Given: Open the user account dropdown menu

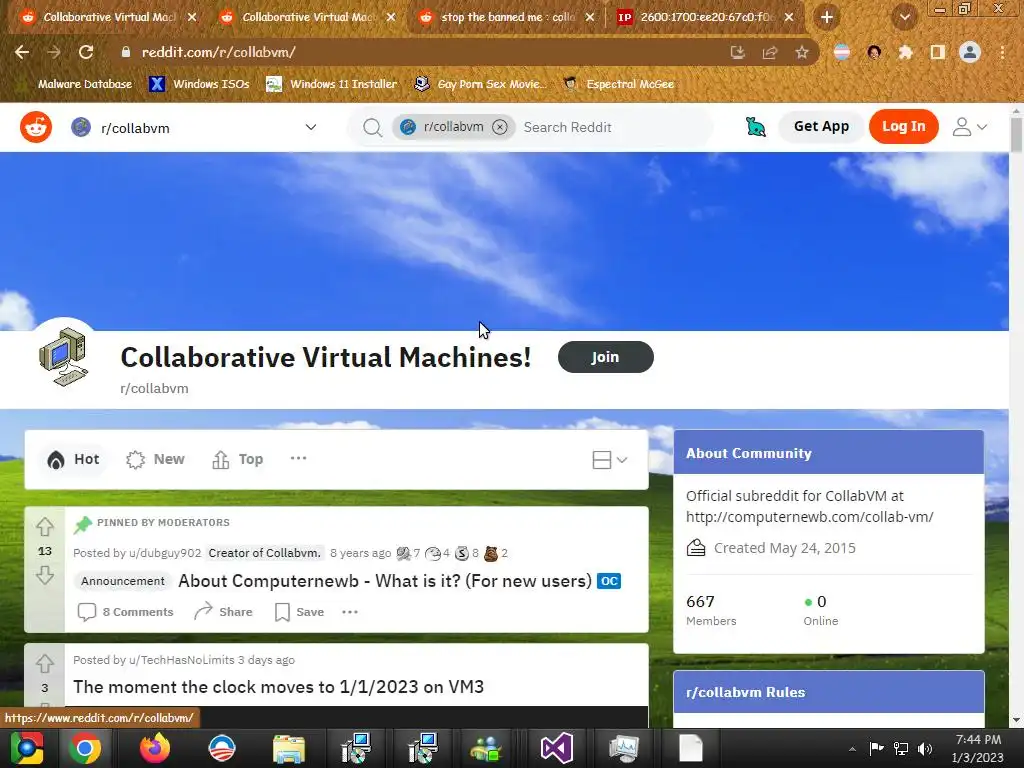Looking at the screenshot, I should click(969, 127).
